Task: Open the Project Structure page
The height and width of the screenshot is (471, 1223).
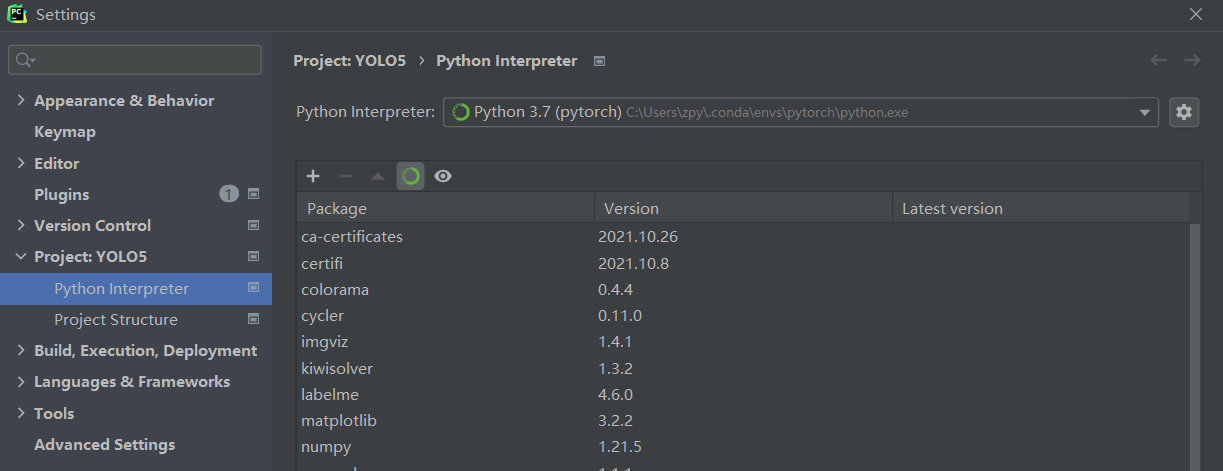Action: pos(116,319)
